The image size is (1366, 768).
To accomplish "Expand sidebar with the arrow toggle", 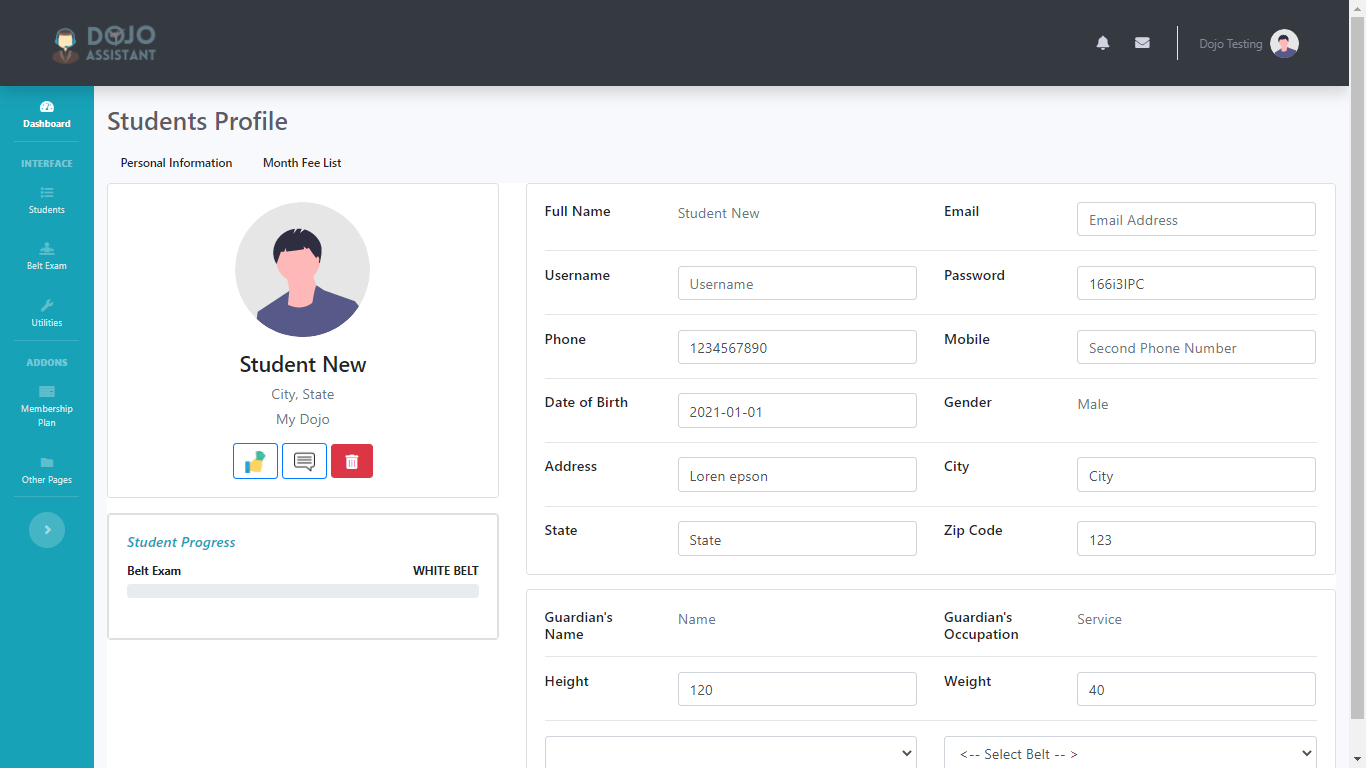I will [47, 530].
